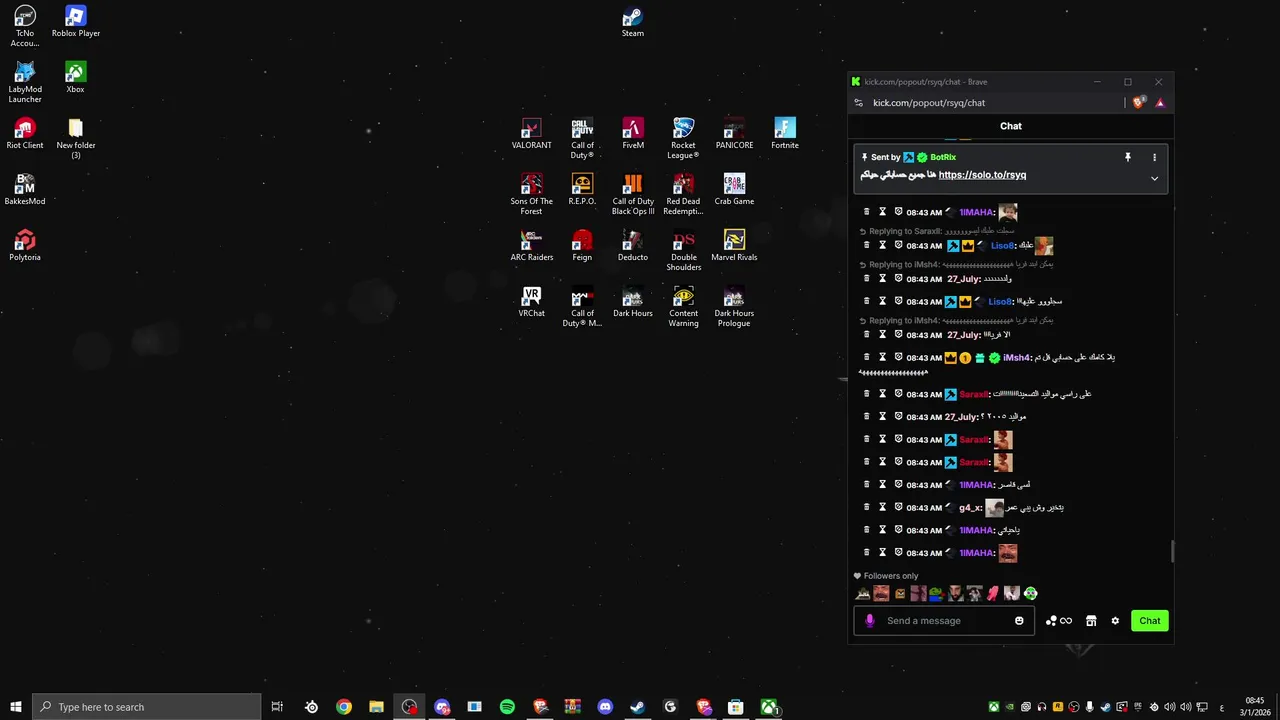Open Google Chrome from taskbar
The height and width of the screenshot is (720, 1280).
coord(344,707)
